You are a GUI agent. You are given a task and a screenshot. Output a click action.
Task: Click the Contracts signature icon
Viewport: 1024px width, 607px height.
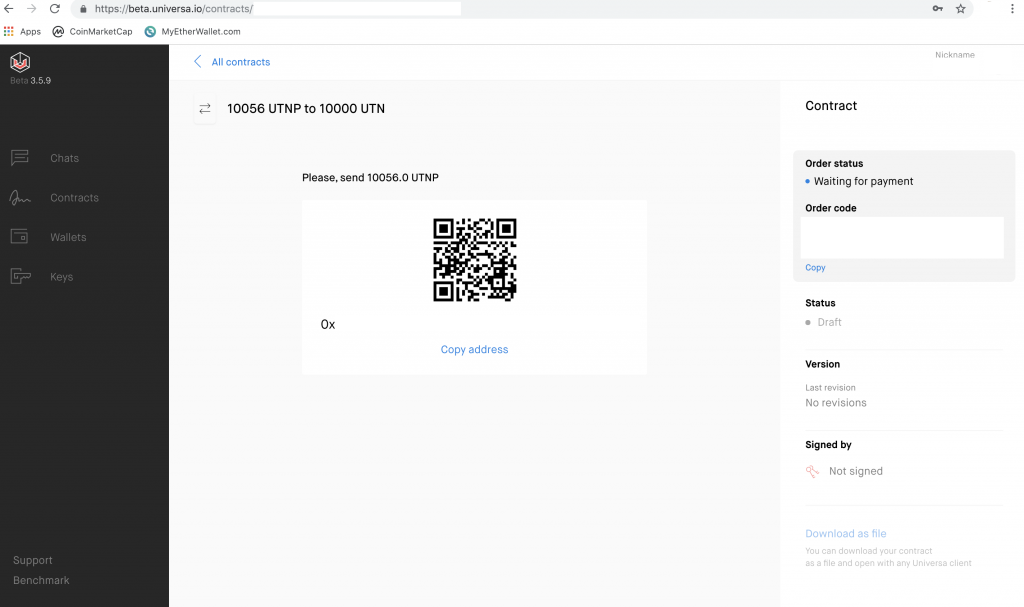[19, 198]
